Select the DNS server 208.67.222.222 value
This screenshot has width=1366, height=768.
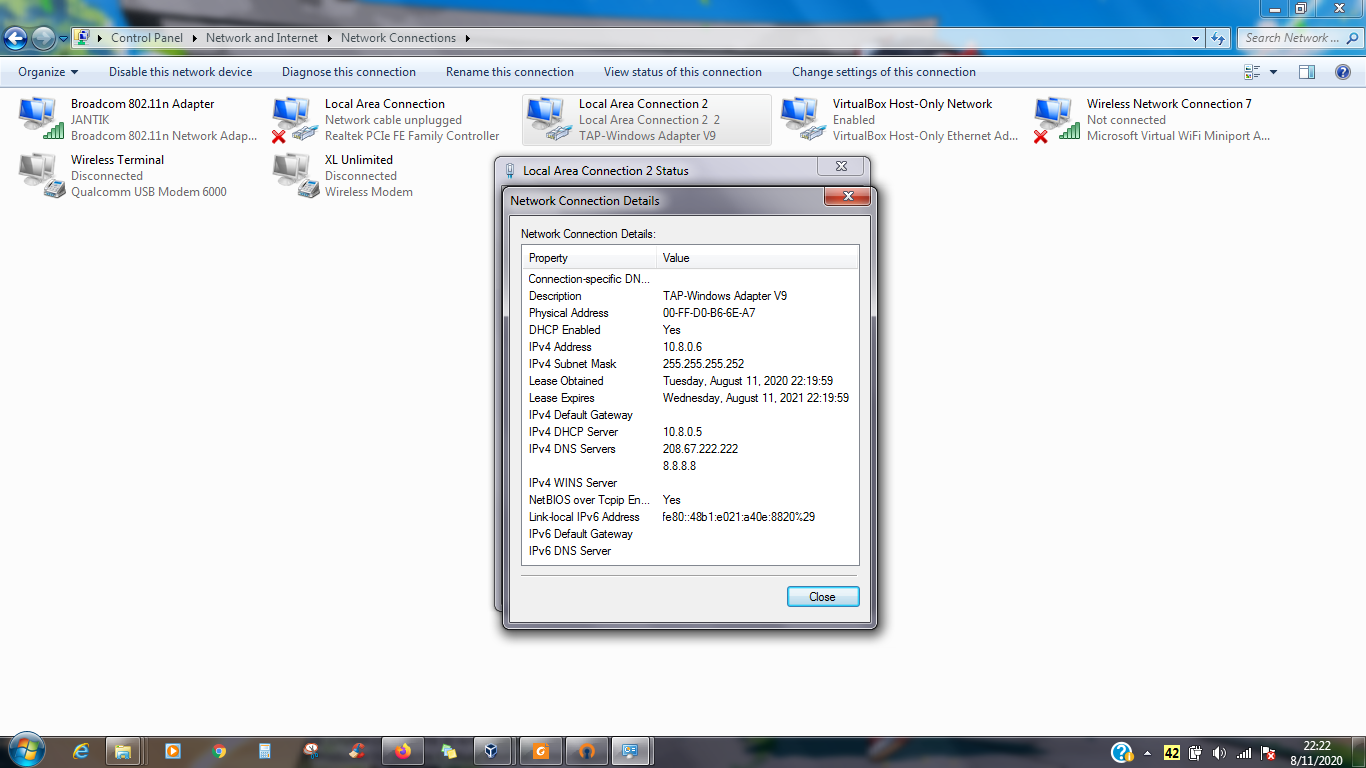tap(700, 449)
